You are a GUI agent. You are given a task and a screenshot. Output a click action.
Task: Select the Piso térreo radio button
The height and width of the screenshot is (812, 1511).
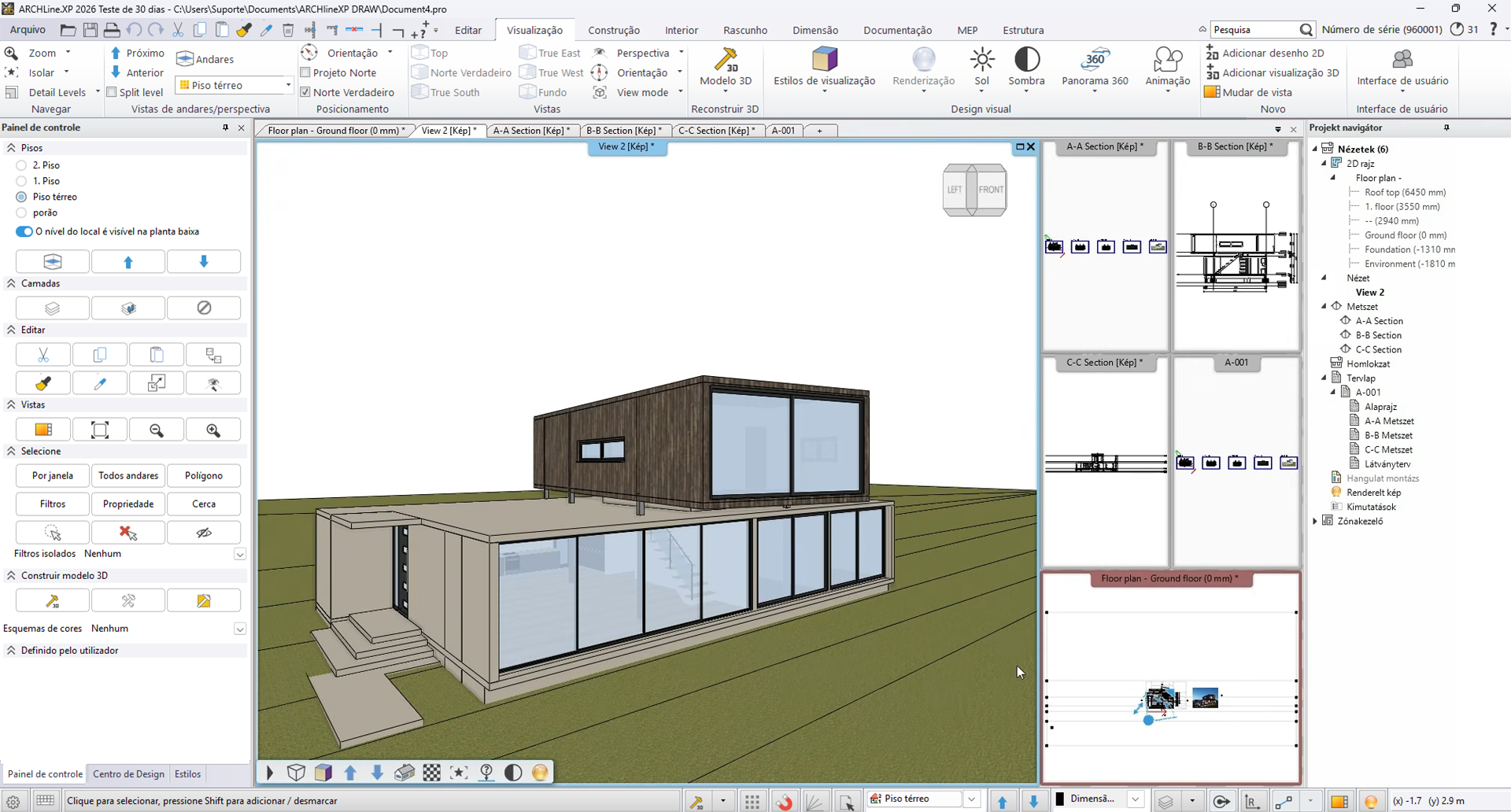click(21, 197)
